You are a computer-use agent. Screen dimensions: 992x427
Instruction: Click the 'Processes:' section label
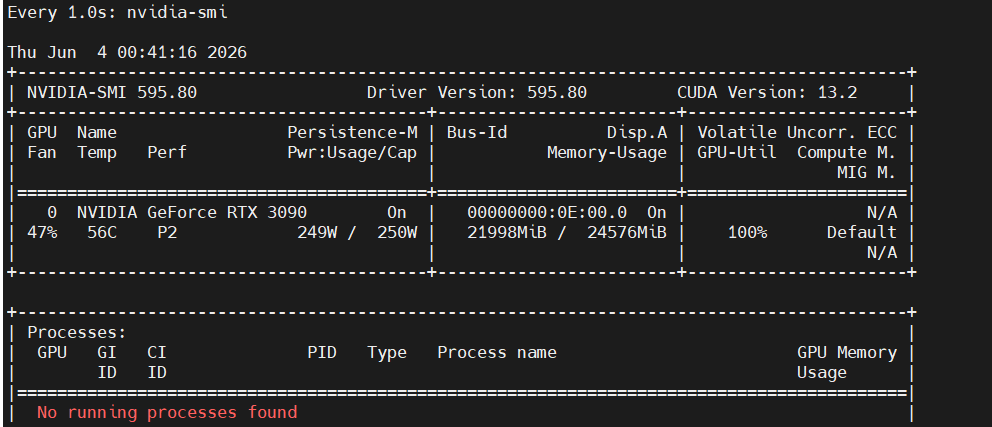pyautogui.click(x=77, y=332)
